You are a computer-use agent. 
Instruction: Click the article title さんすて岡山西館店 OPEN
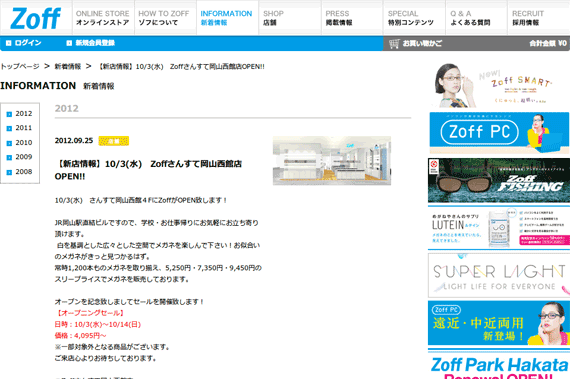(x=148, y=170)
